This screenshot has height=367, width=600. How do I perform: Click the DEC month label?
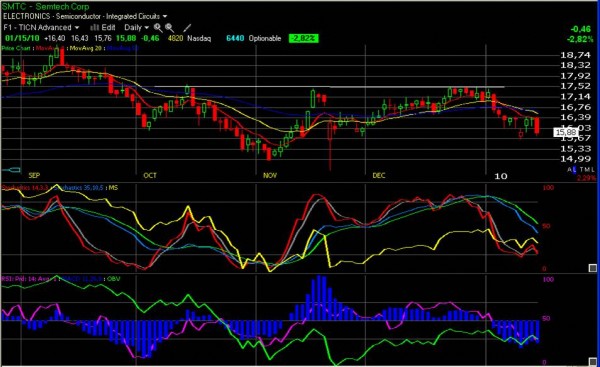pyautogui.click(x=379, y=176)
